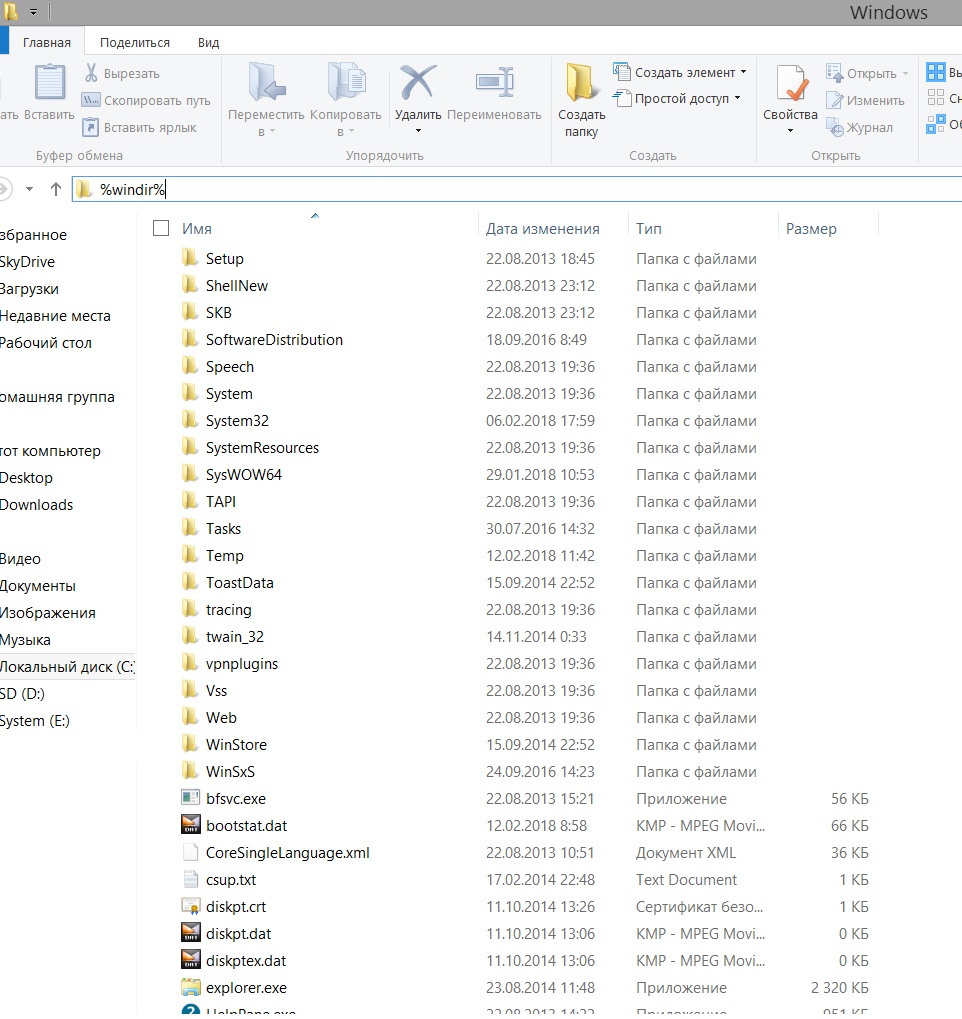
Task: Click the bfsvc.exe file icon
Action: point(190,797)
